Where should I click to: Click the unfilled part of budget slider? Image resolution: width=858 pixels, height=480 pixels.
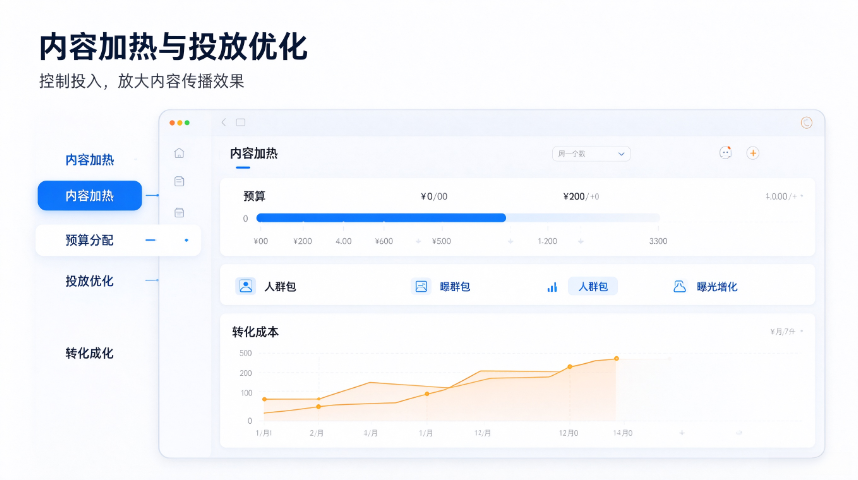[583, 218]
